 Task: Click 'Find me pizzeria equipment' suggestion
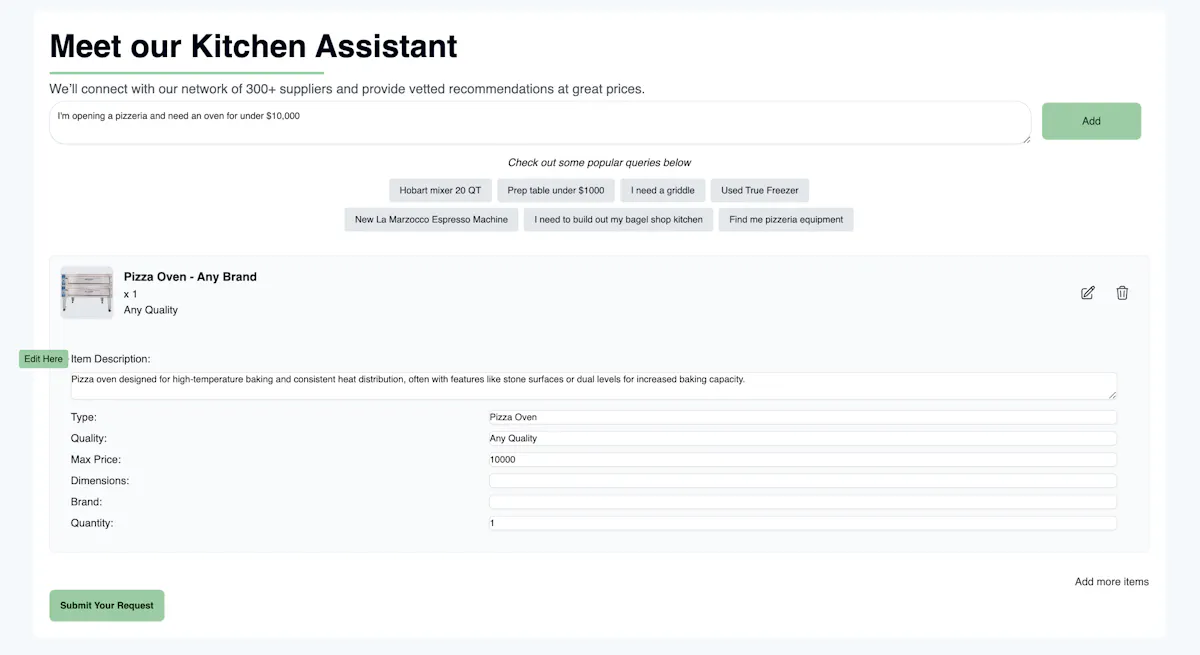[786, 219]
